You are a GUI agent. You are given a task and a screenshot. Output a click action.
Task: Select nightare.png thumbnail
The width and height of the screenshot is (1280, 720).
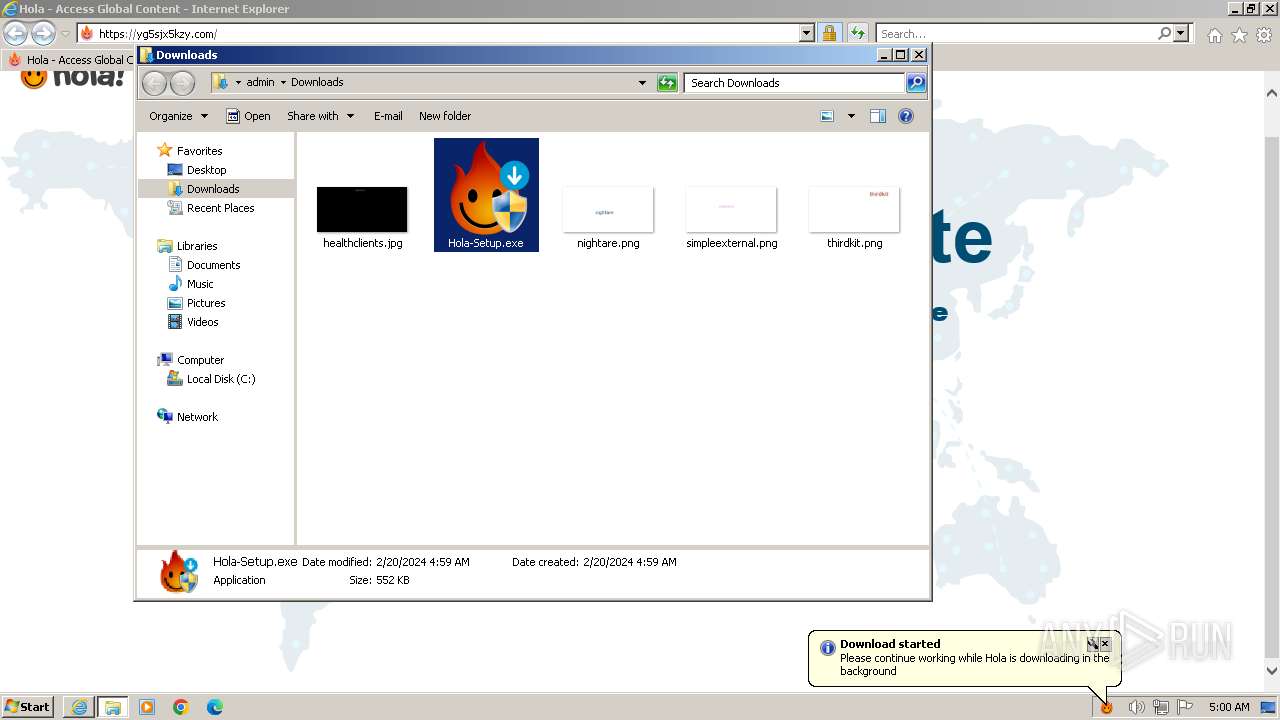(x=608, y=209)
